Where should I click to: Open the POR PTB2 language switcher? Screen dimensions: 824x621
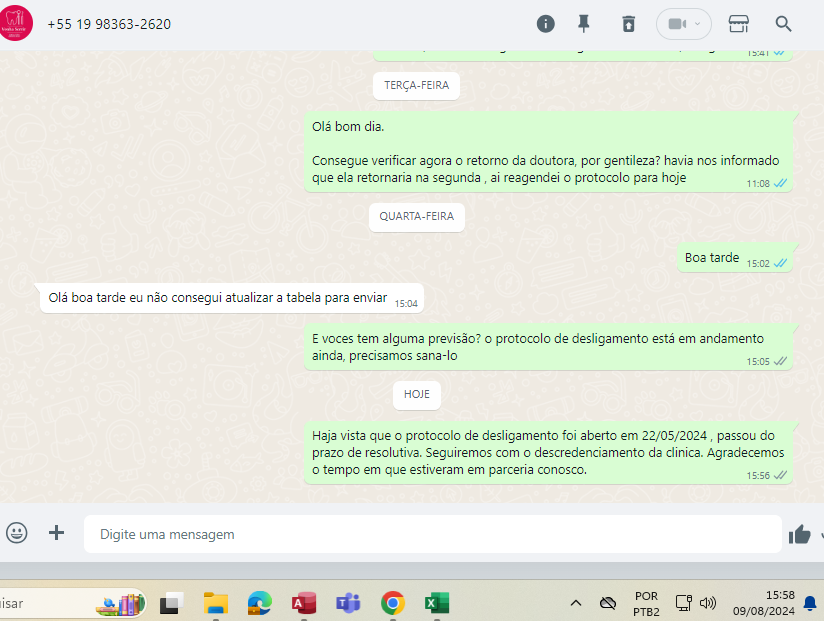pyautogui.click(x=646, y=603)
